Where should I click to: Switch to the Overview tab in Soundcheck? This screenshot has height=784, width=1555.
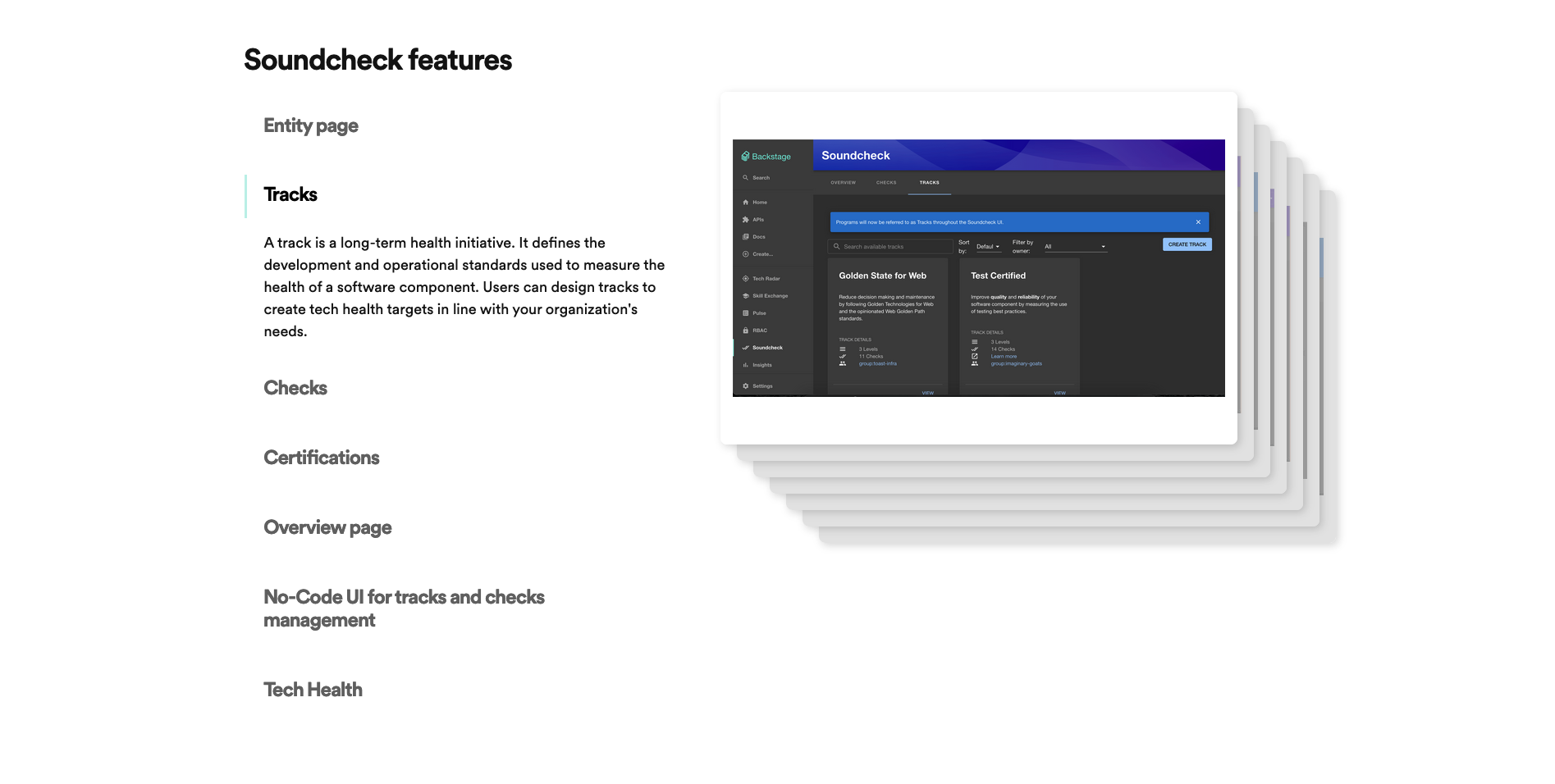pos(843,183)
